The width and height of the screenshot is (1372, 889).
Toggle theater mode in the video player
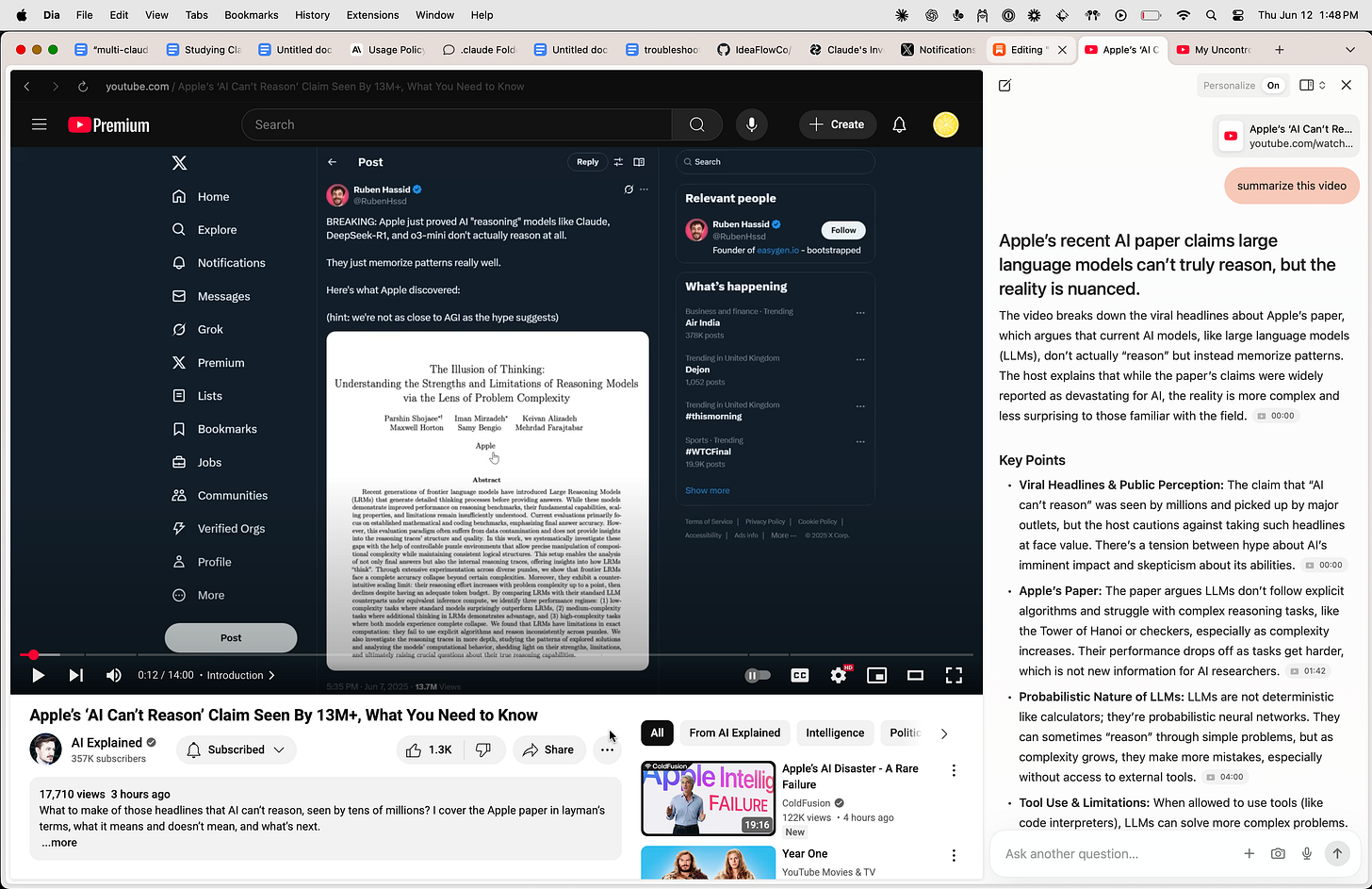click(x=915, y=675)
